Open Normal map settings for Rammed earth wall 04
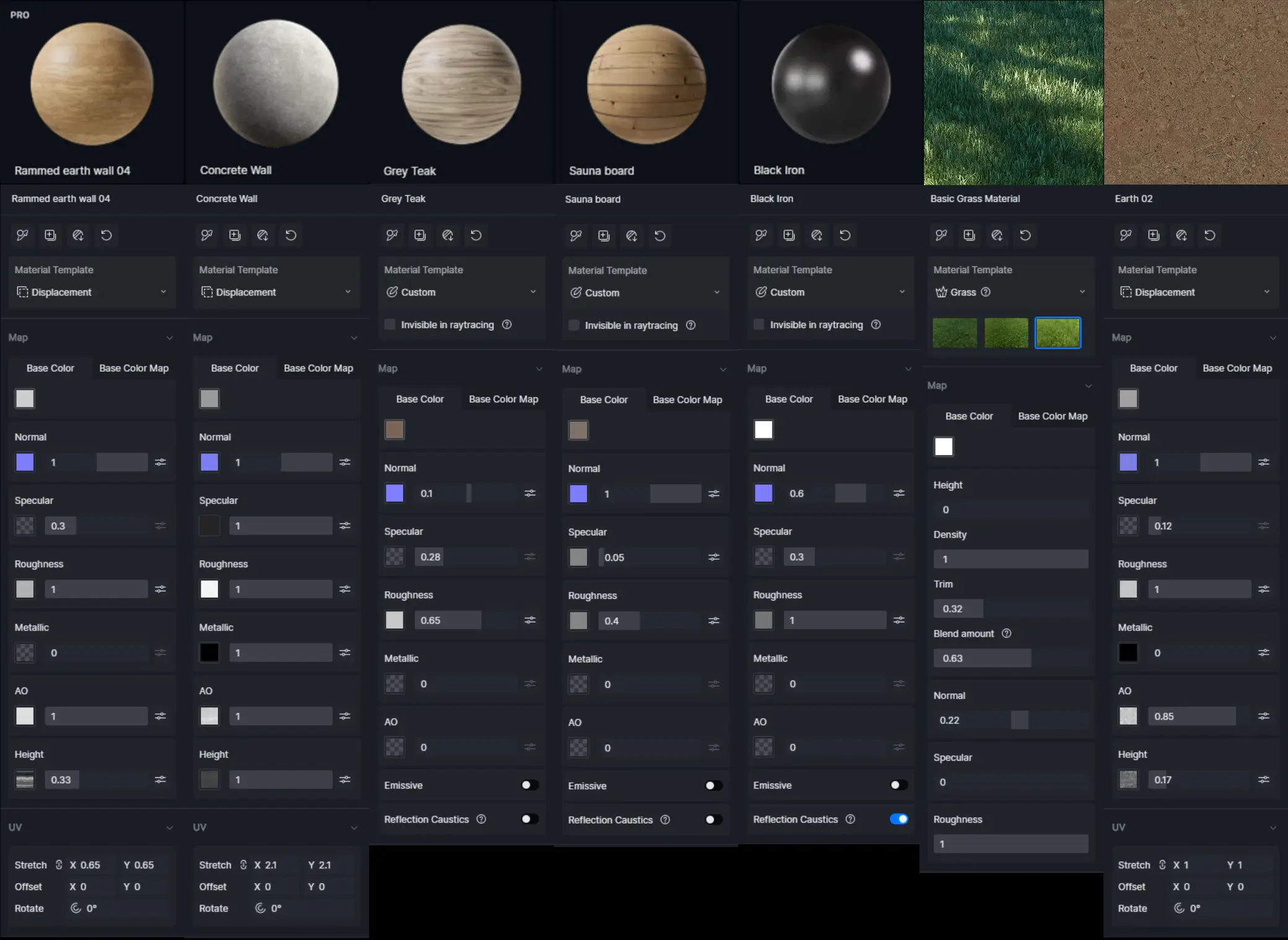Screen dimensions: 1288x940 (160, 462)
